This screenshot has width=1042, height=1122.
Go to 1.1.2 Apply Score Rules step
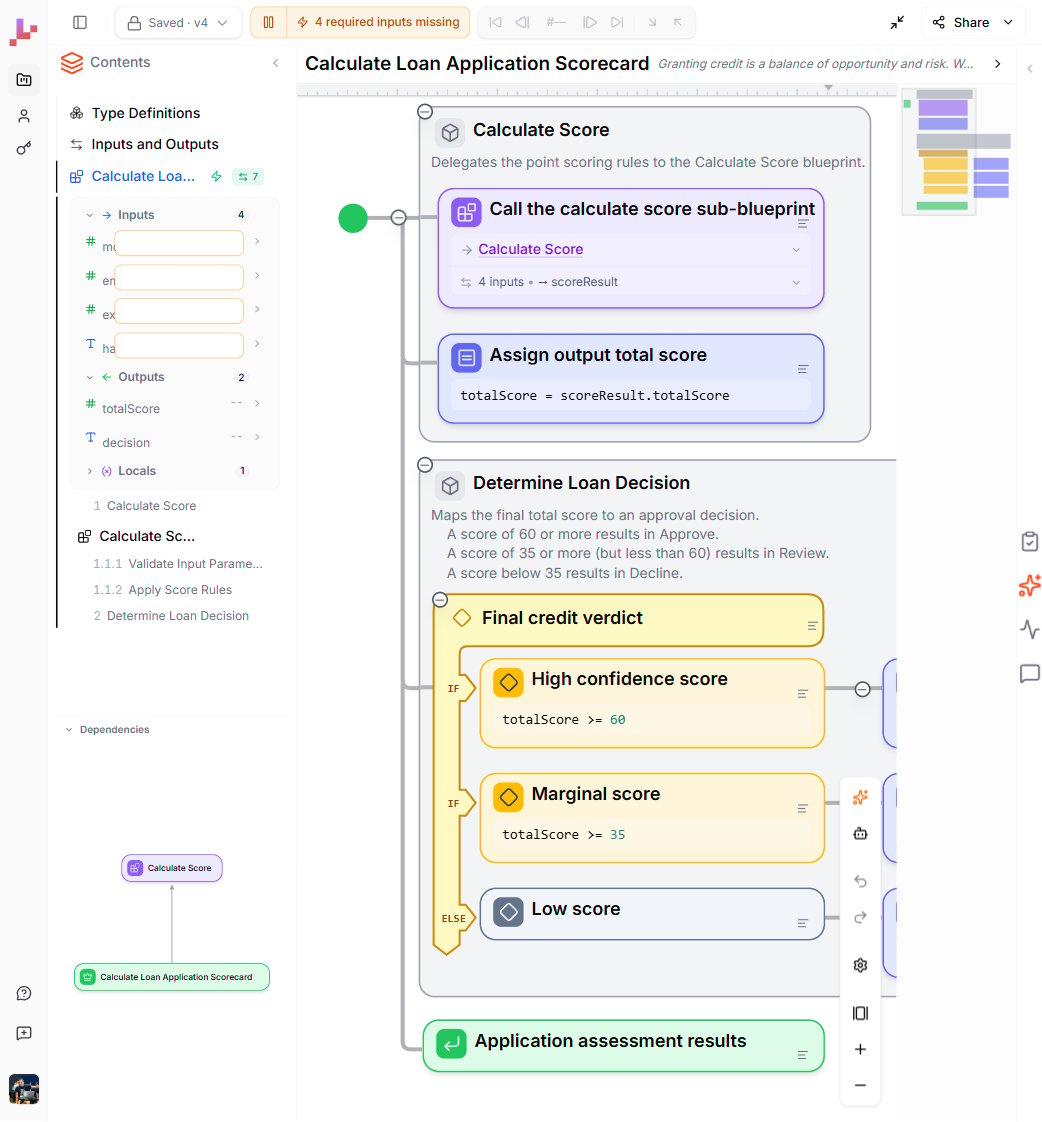(162, 590)
